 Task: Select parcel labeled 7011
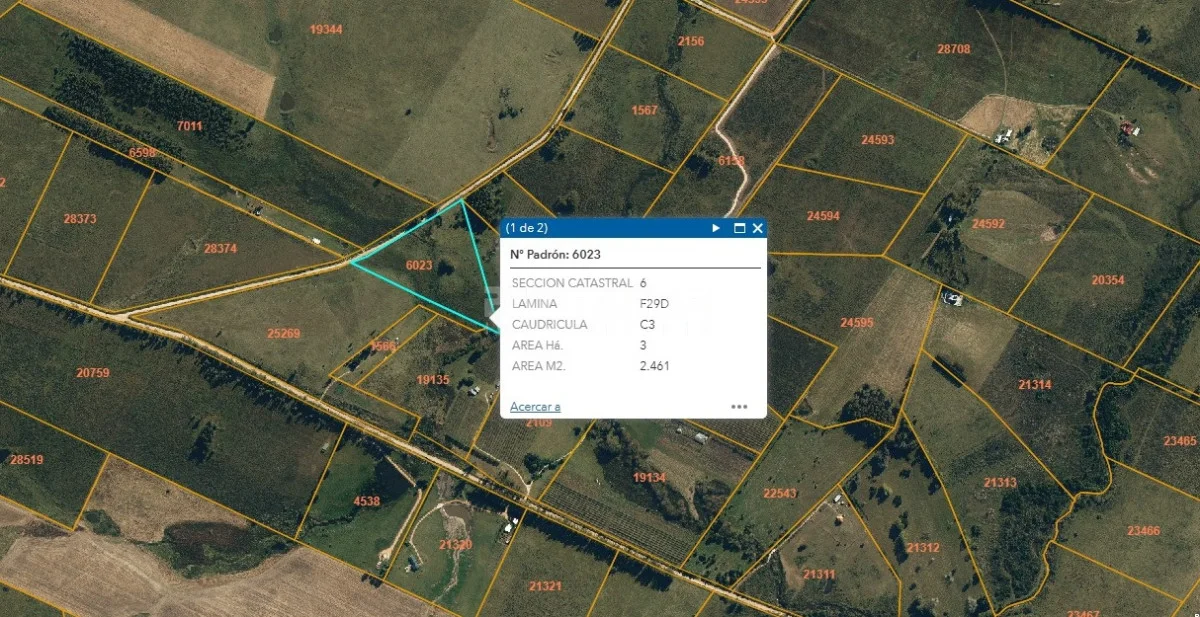point(189,126)
